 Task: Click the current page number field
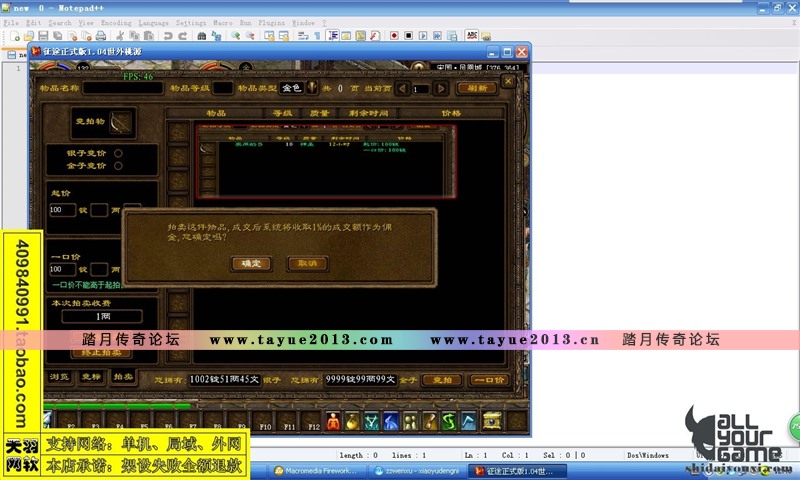420,89
